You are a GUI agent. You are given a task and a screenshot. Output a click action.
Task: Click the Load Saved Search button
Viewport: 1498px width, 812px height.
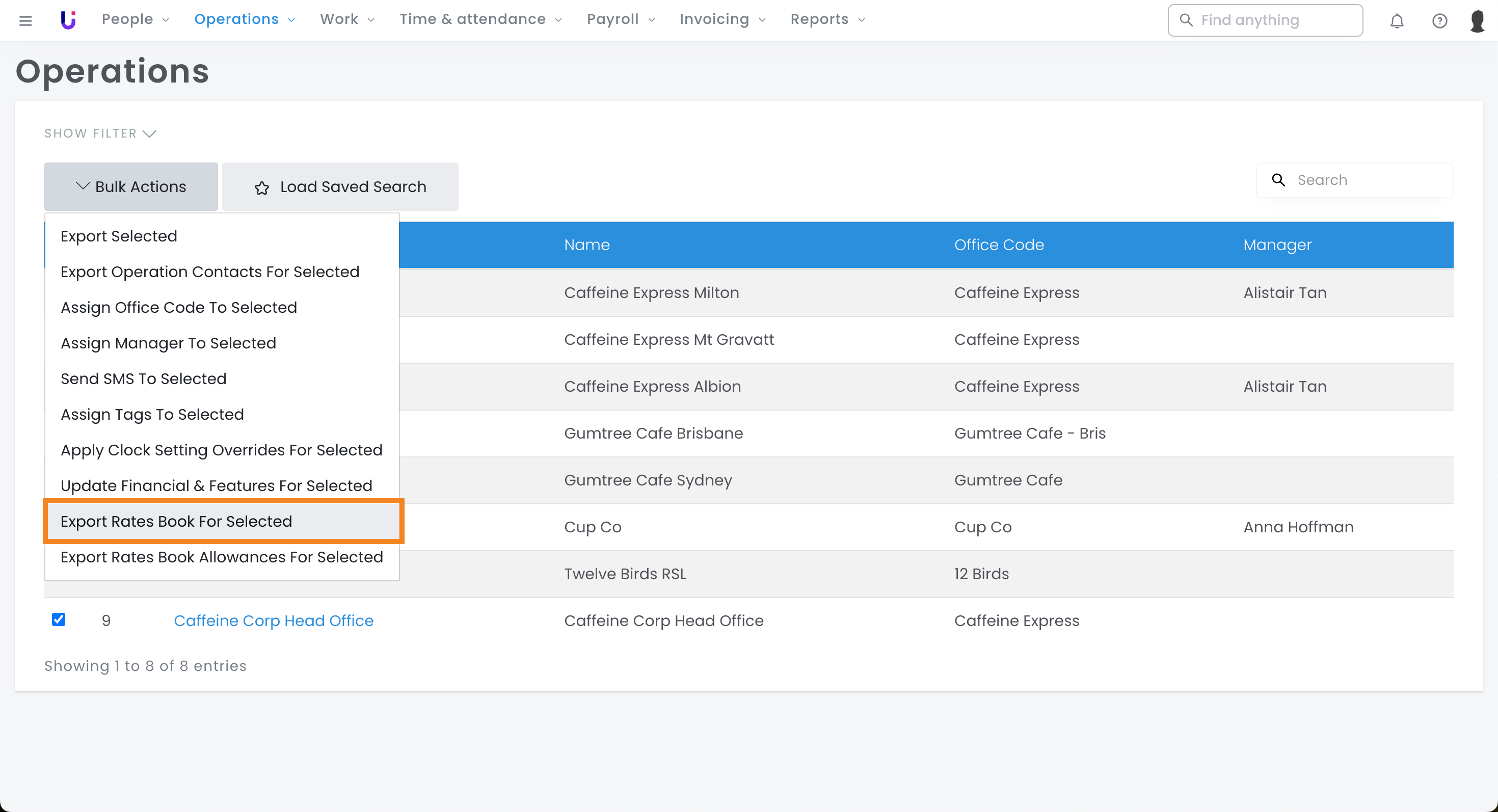(x=340, y=186)
